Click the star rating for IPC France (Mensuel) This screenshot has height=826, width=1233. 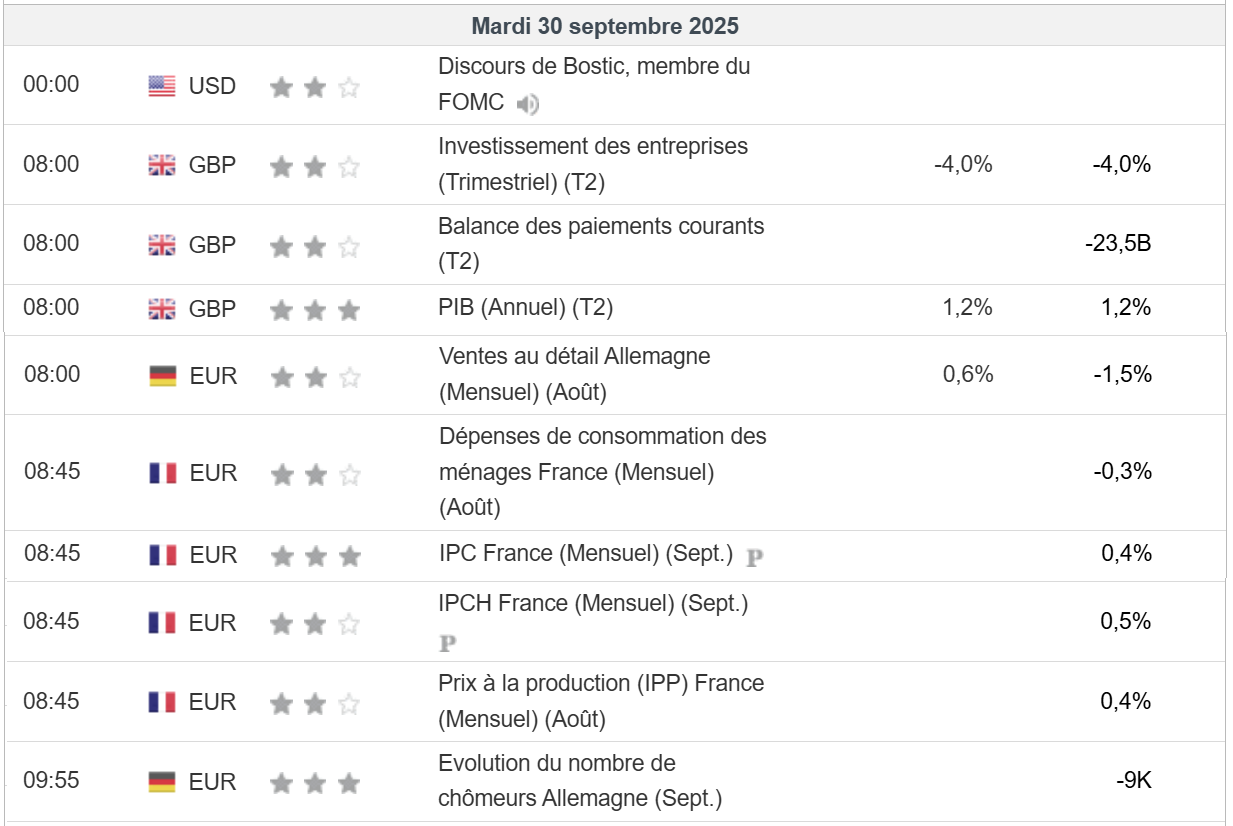click(x=314, y=556)
